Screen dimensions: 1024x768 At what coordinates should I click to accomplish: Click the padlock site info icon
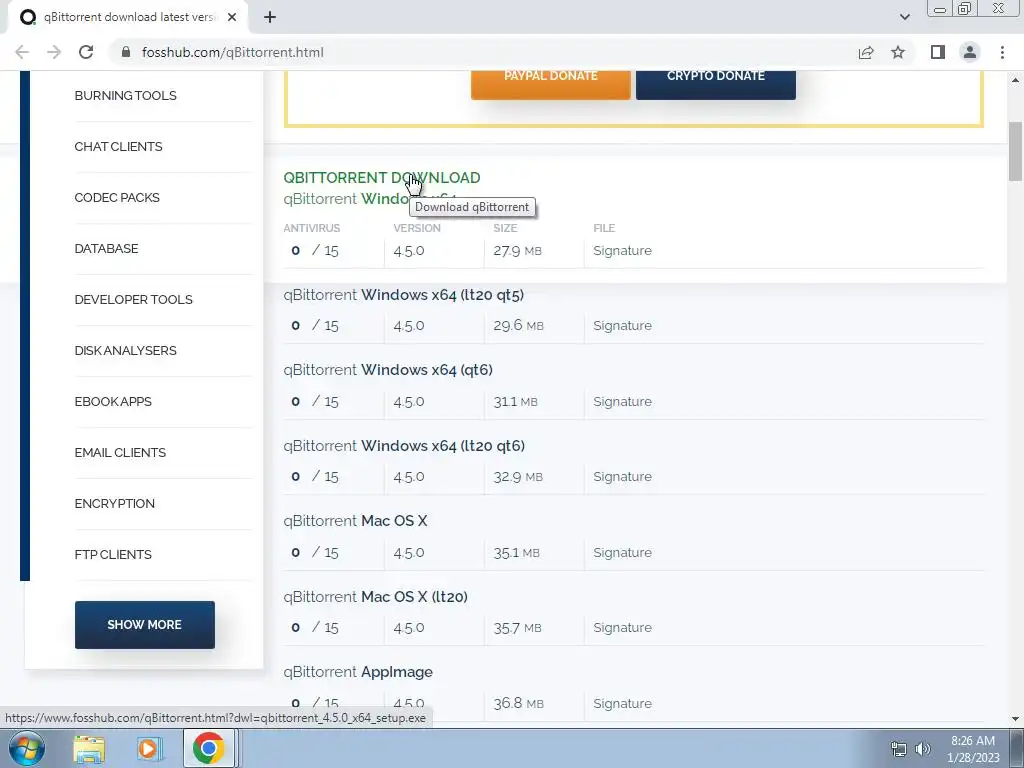click(126, 52)
